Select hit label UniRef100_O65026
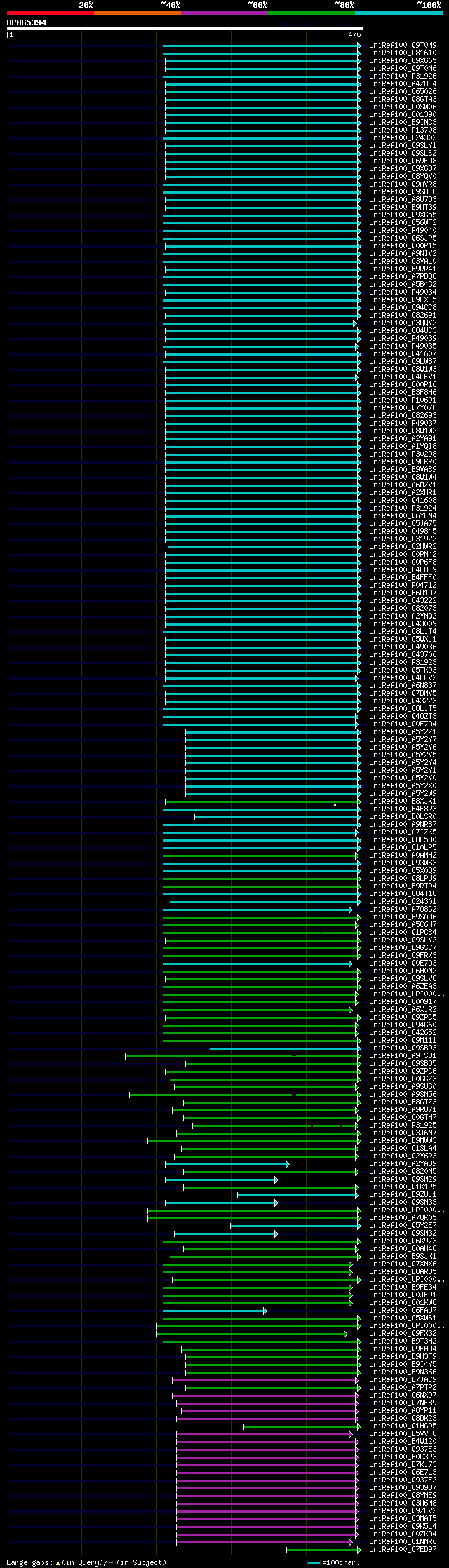Image resolution: width=449 pixels, height=1568 pixels. tap(403, 91)
